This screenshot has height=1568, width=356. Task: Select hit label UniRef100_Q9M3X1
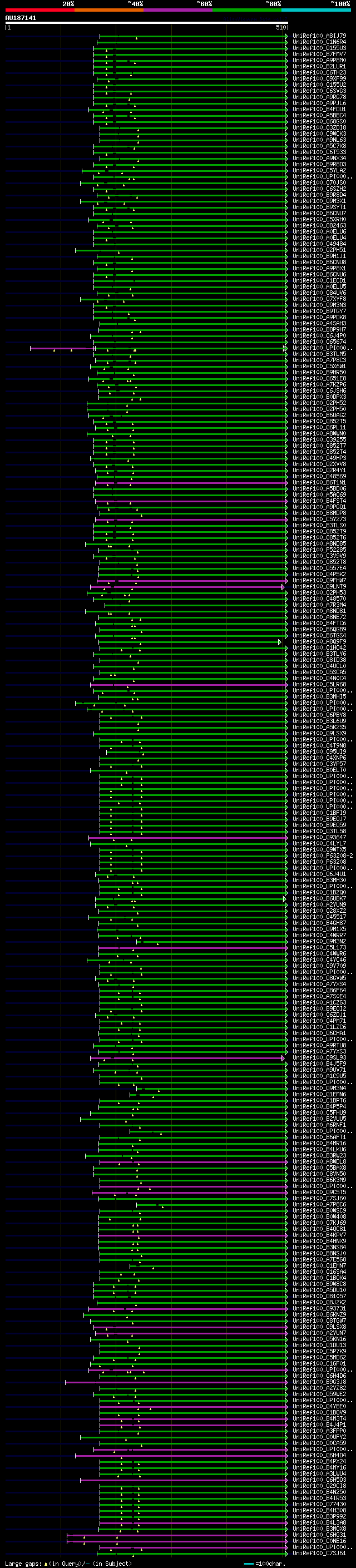pyautogui.click(x=319, y=201)
